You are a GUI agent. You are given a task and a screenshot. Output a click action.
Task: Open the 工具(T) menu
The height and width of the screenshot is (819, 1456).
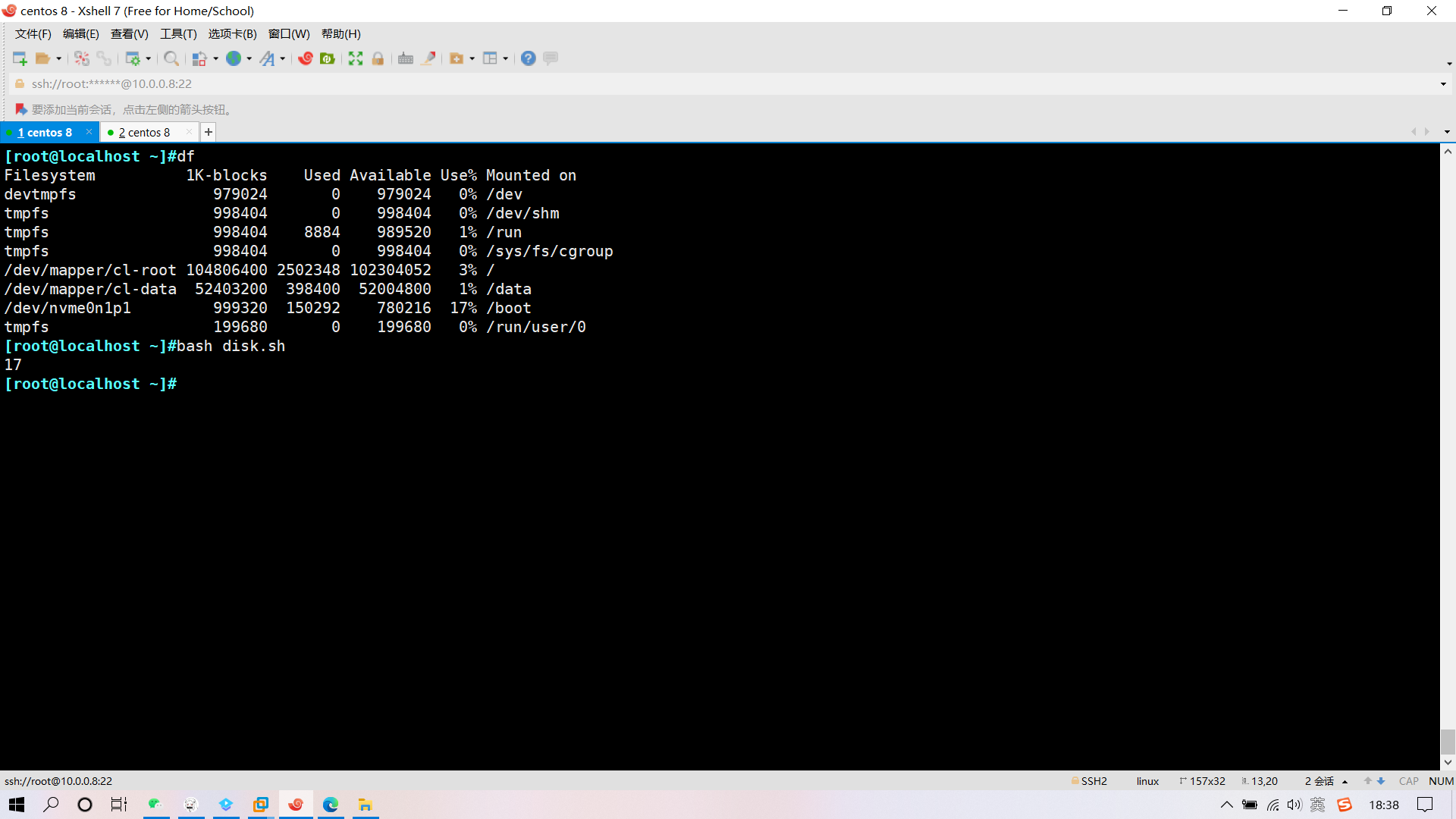(x=178, y=33)
